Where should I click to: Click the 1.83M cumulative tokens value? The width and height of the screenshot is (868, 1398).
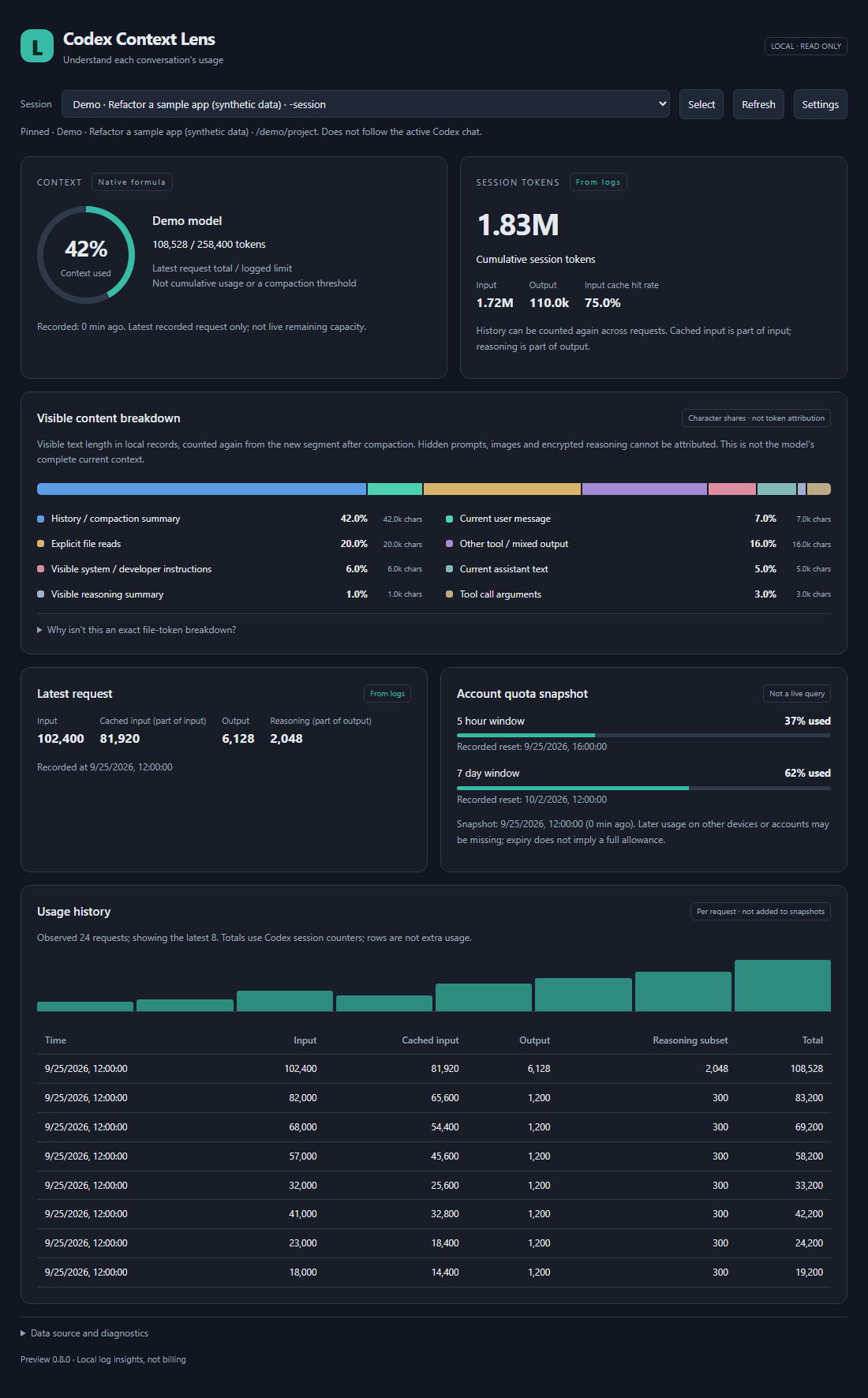[x=518, y=226]
